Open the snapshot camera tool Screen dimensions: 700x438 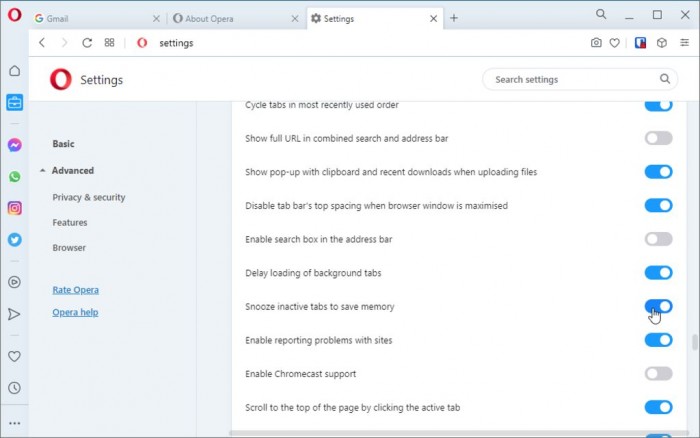(596, 43)
